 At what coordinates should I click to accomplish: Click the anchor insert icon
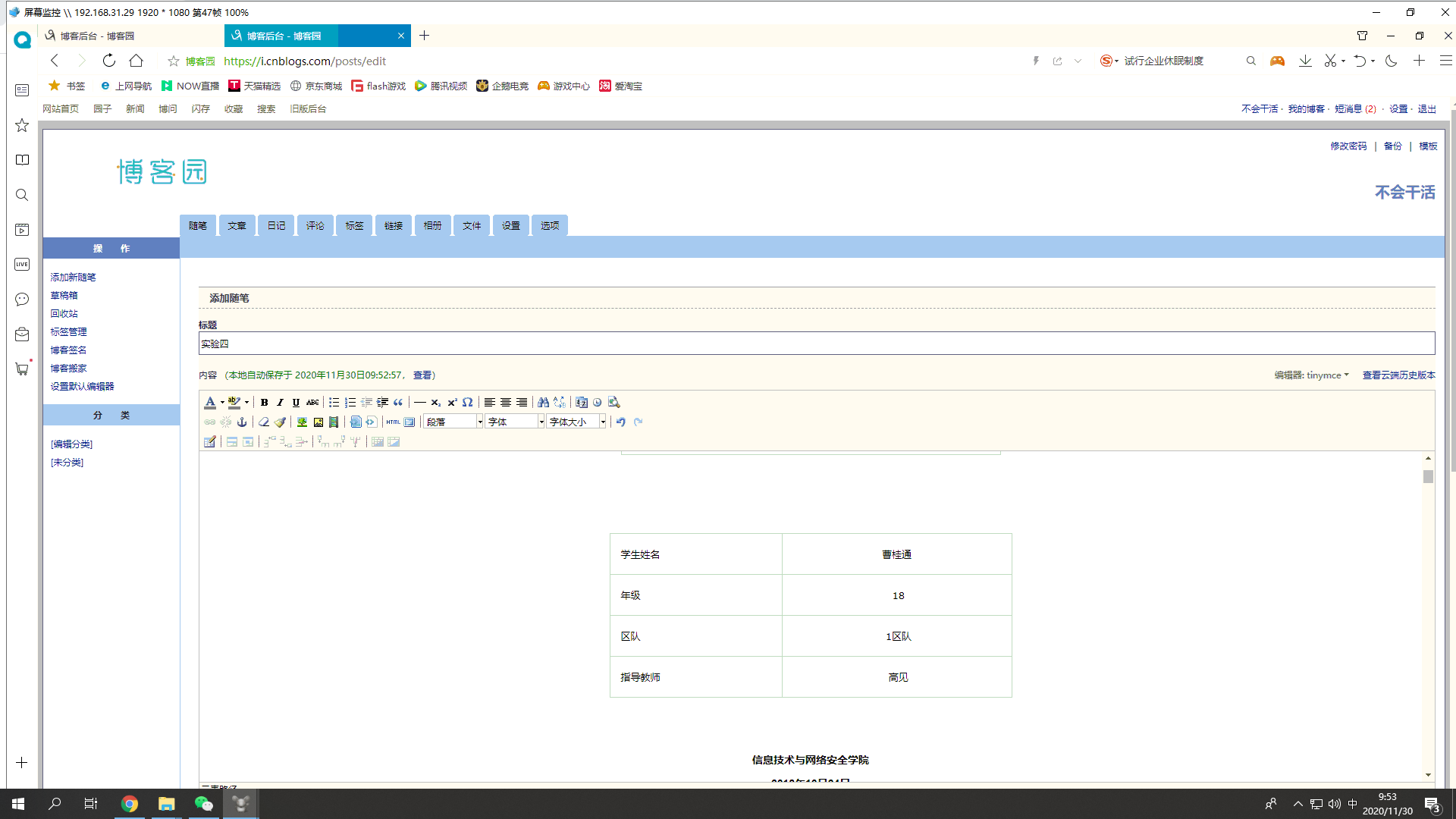click(x=242, y=422)
